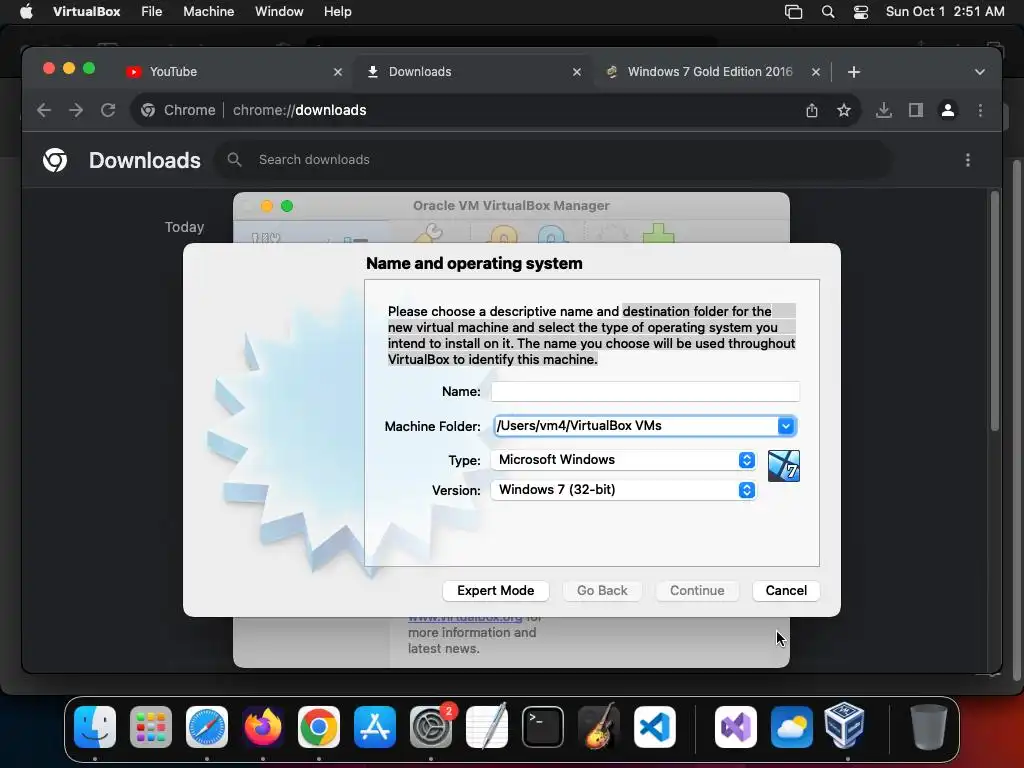Open the Machine menu
The height and width of the screenshot is (768, 1024).
click(x=208, y=12)
